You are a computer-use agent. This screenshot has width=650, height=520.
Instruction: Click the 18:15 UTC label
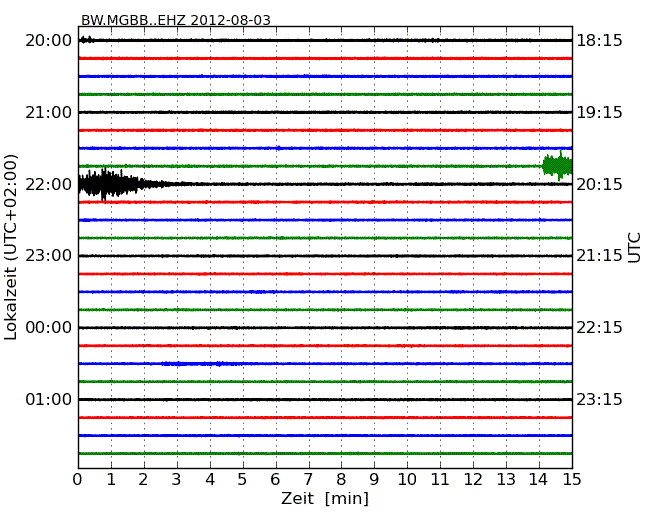tap(599, 41)
